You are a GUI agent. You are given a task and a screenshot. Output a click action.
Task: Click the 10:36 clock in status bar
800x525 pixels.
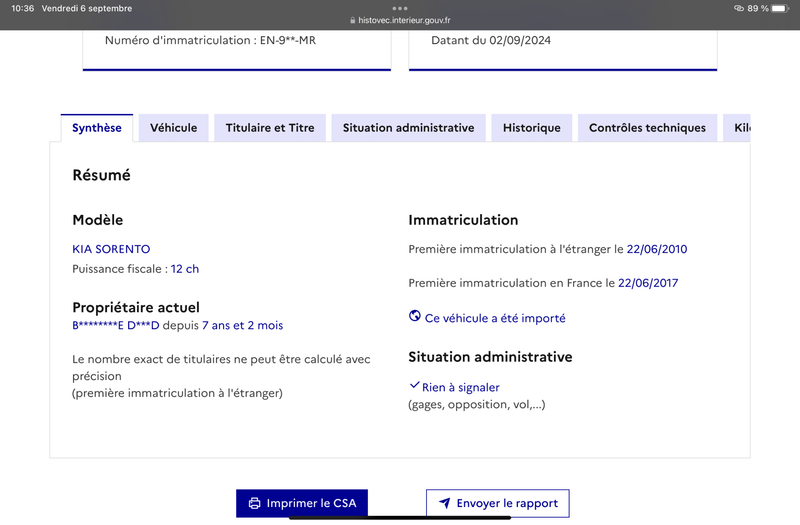[22, 8]
